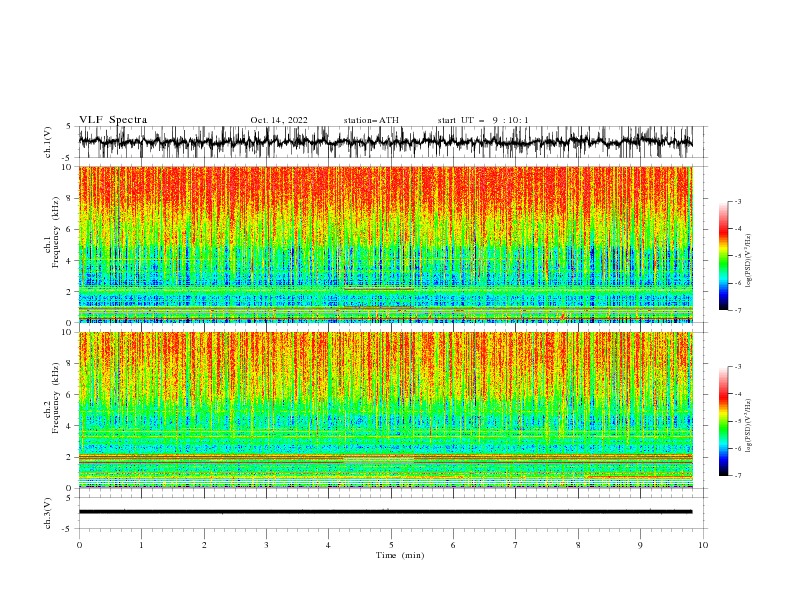This screenshot has width=792, height=612.
Task: Click the "station=ATH" label
Action: [371, 120]
